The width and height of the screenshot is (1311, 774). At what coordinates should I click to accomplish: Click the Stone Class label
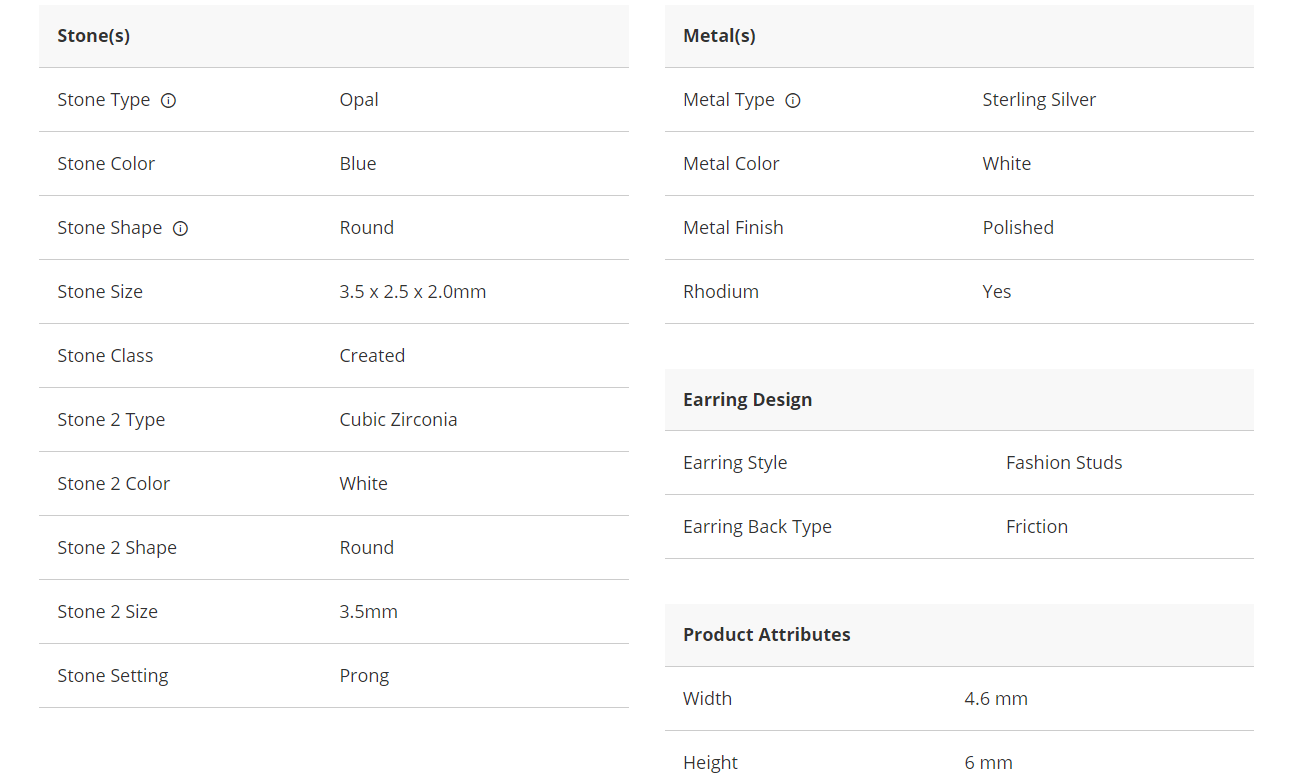coord(105,356)
